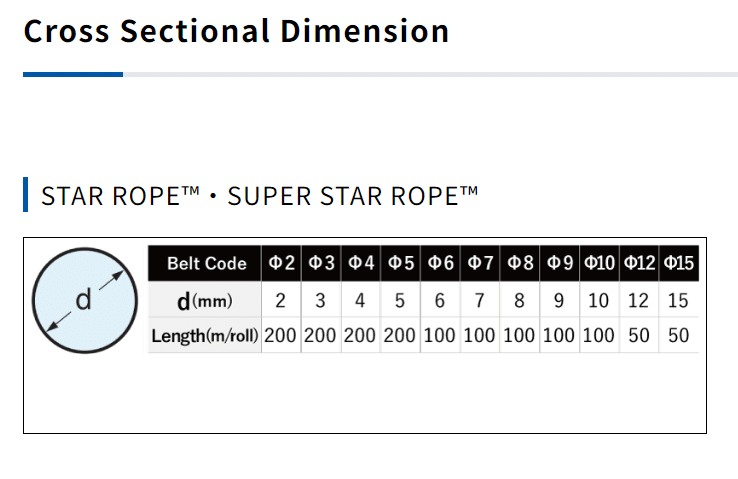738x479 pixels.
Task: Select the Φ8 belt code header
Action: coord(519,264)
